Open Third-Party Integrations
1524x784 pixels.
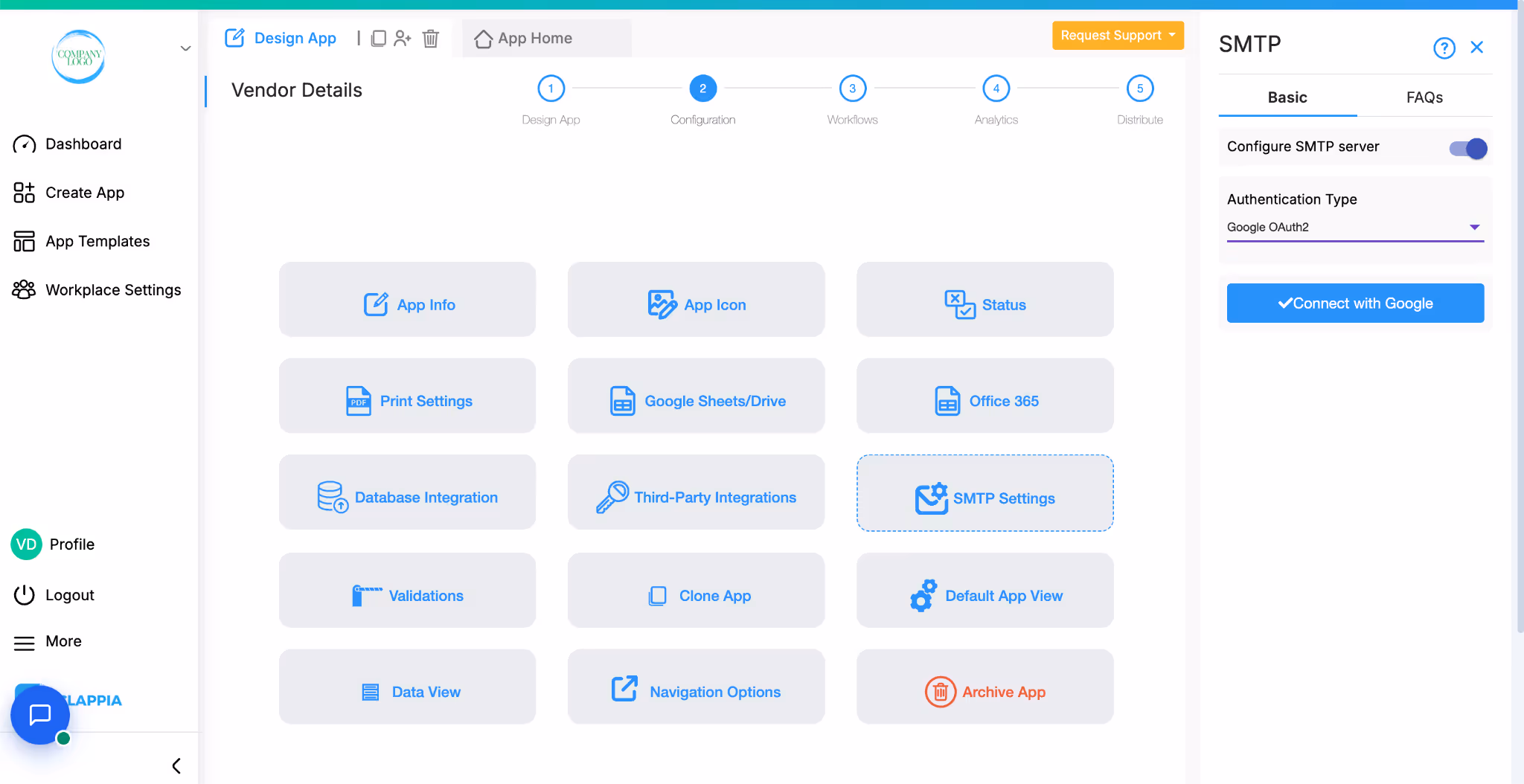(696, 492)
